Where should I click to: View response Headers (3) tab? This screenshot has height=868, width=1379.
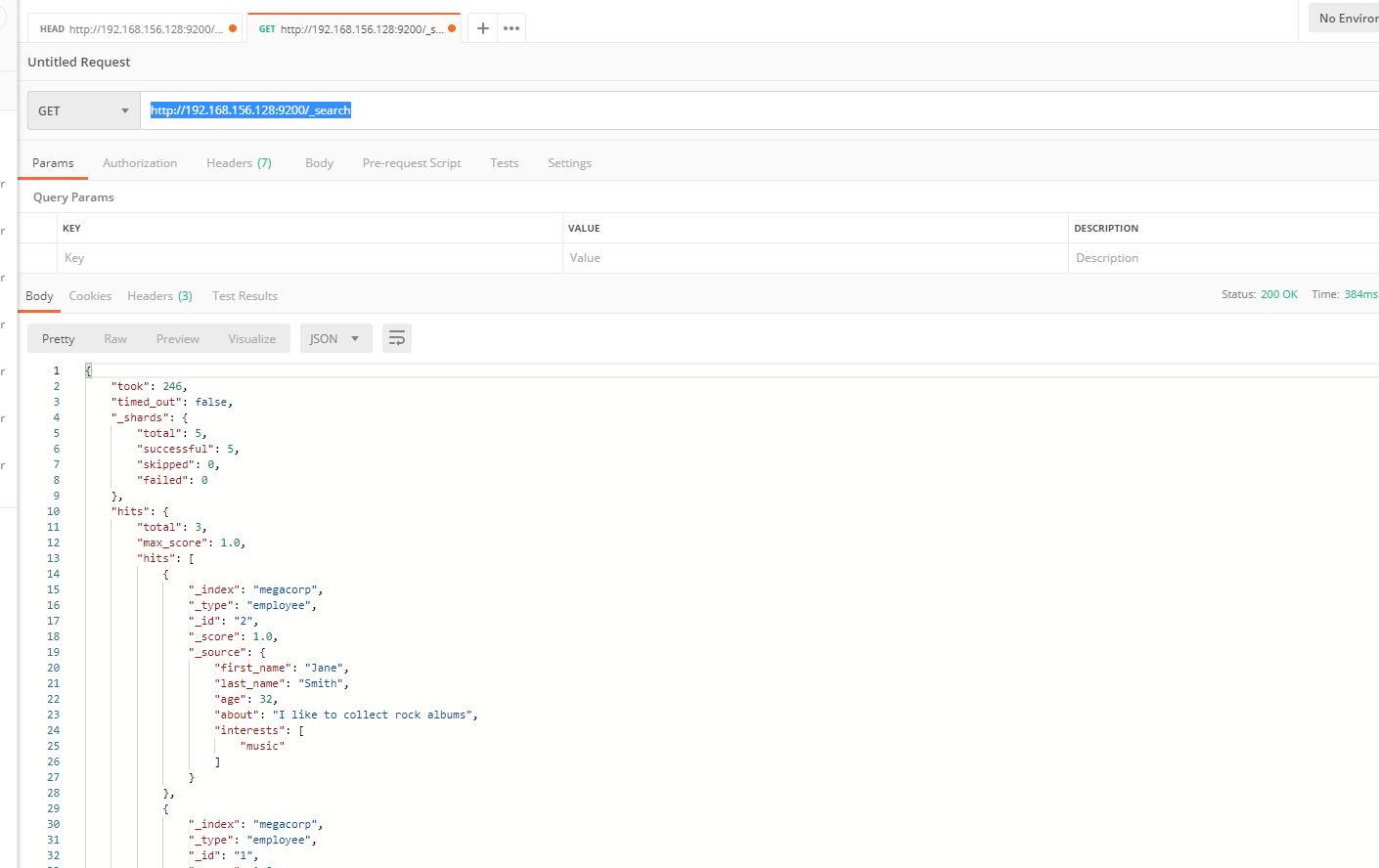point(159,296)
